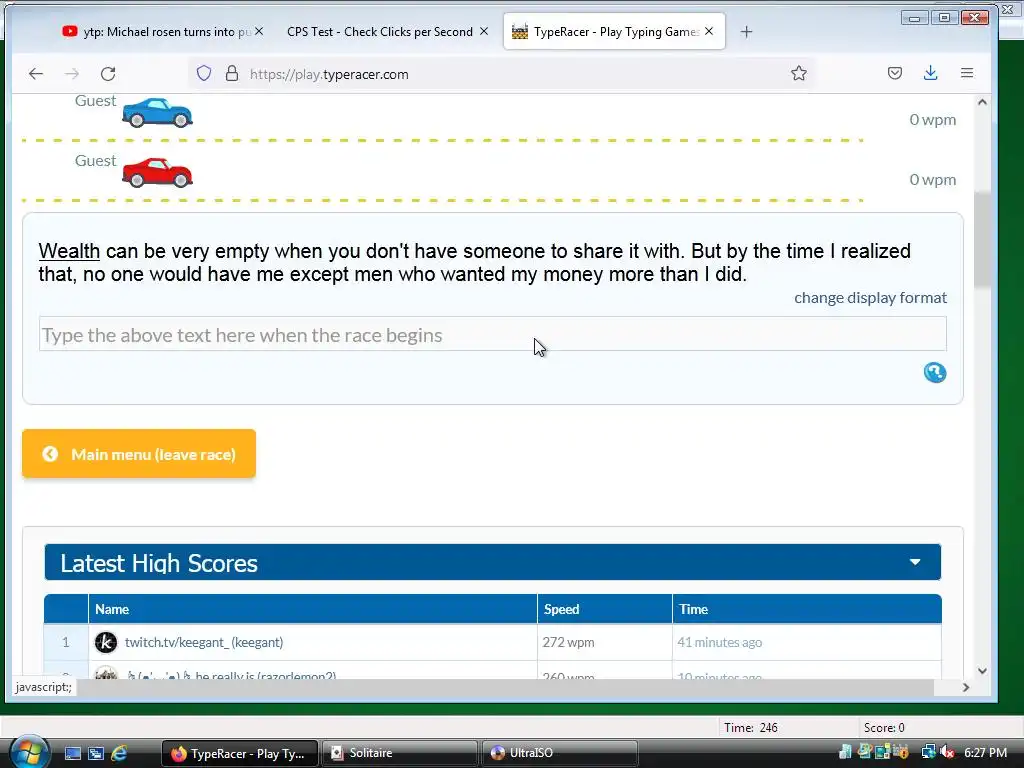Collapse the Latest High Scores dropdown arrow
Viewport: 1024px width, 768px height.
click(x=915, y=562)
